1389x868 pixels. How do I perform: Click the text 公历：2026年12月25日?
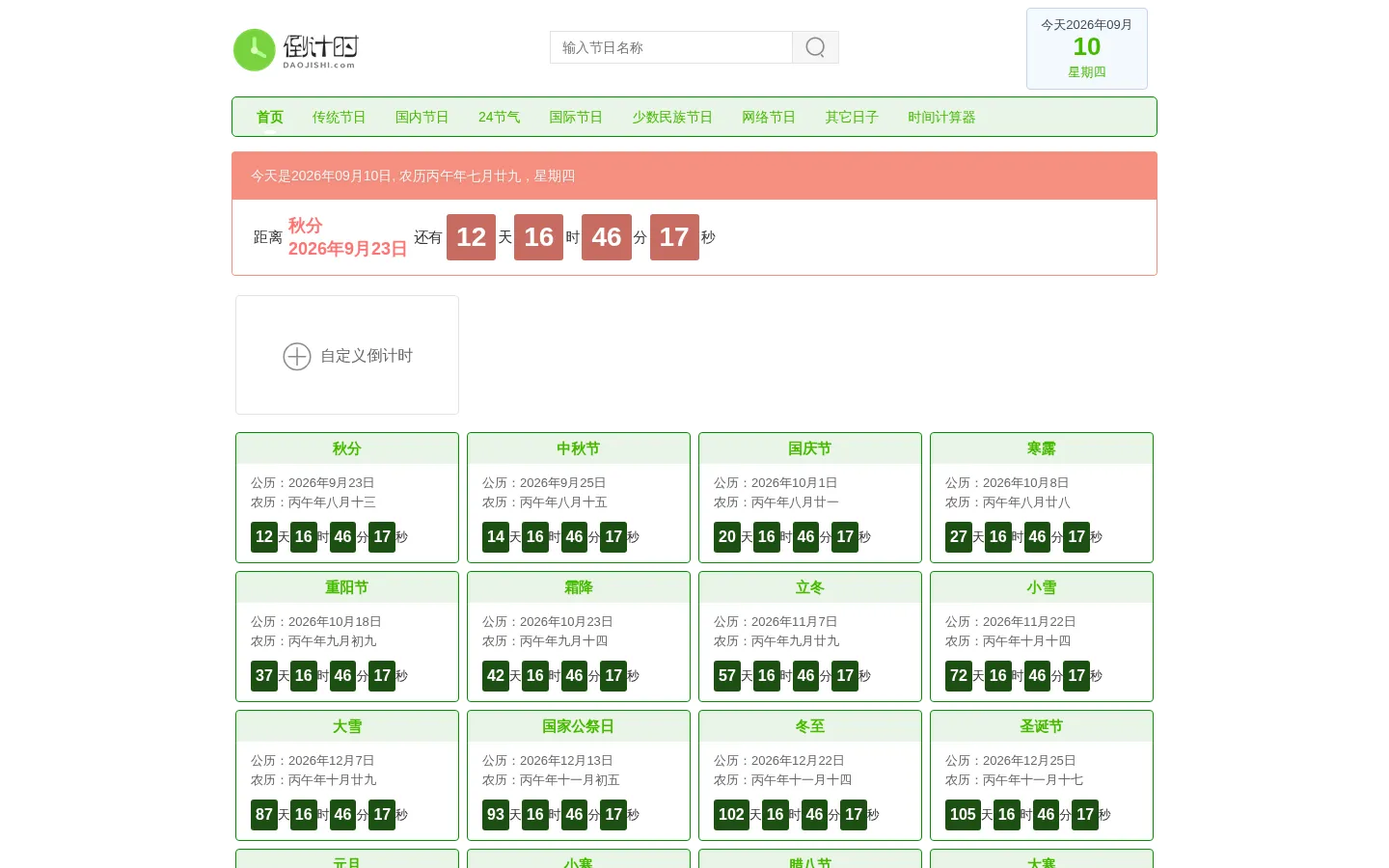click(x=1011, y=760)
